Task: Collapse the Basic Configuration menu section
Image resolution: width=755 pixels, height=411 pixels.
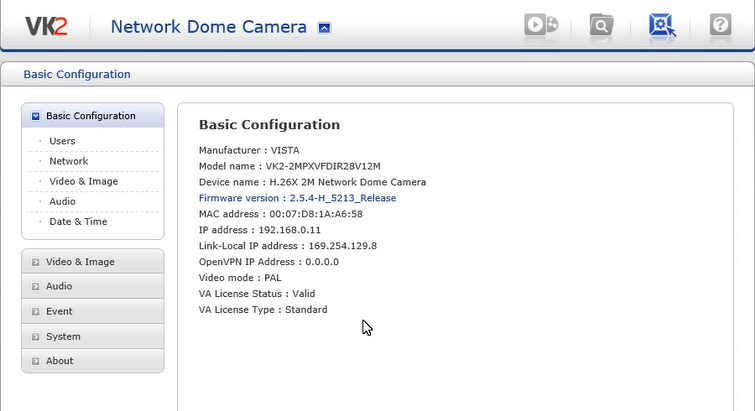Action: pyautogui.click(x=36, y=116)
